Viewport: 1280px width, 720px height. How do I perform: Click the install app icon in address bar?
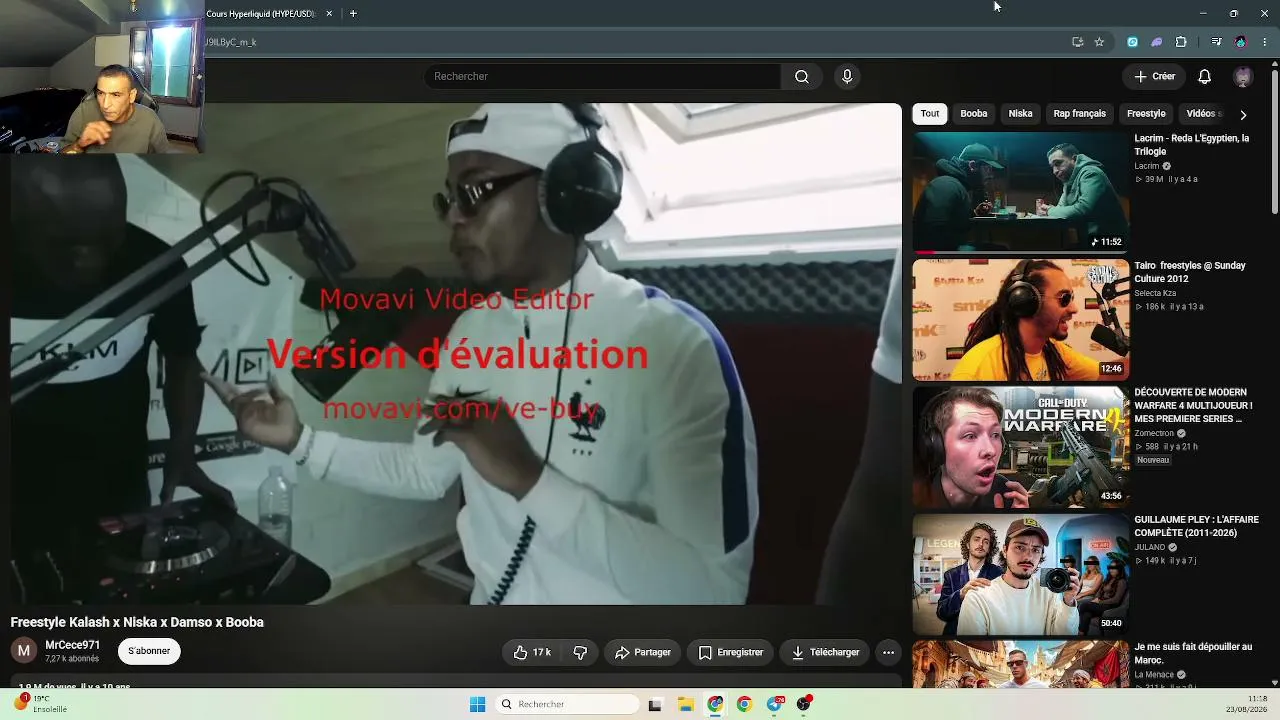point(1077,42)
